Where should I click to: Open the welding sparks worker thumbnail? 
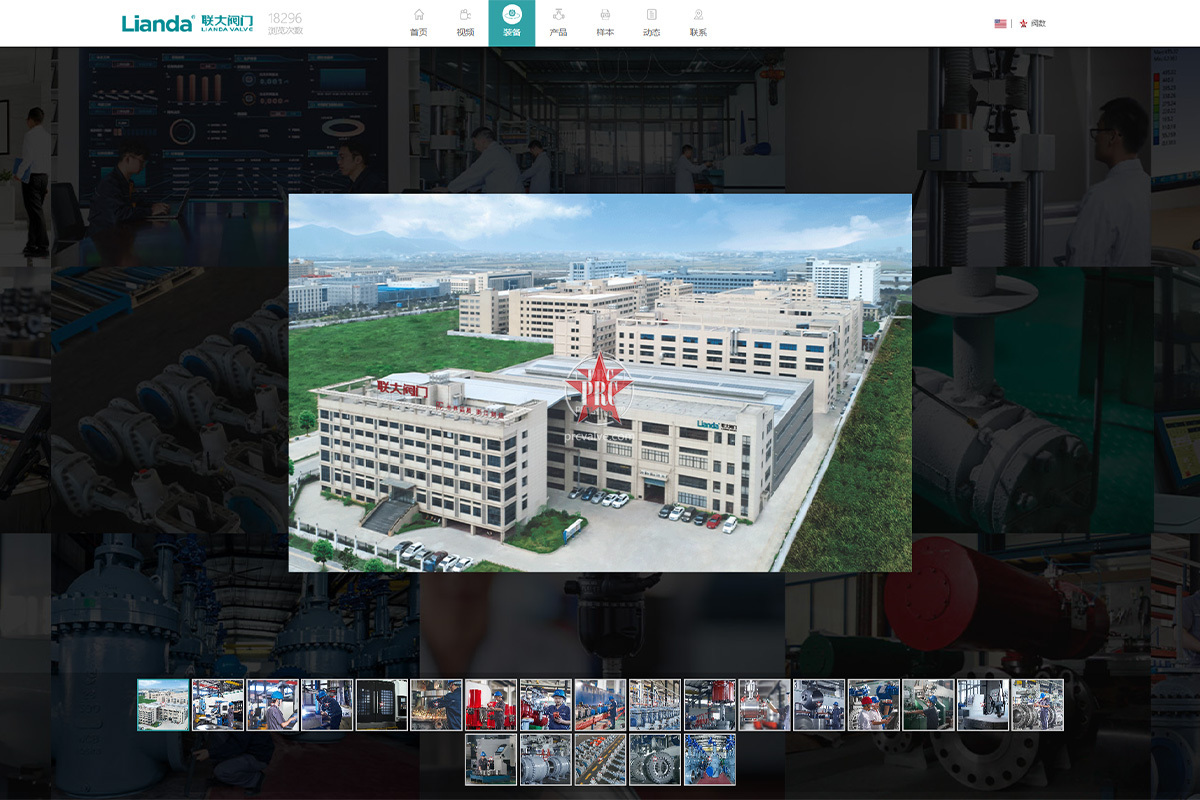pos(436,705)
